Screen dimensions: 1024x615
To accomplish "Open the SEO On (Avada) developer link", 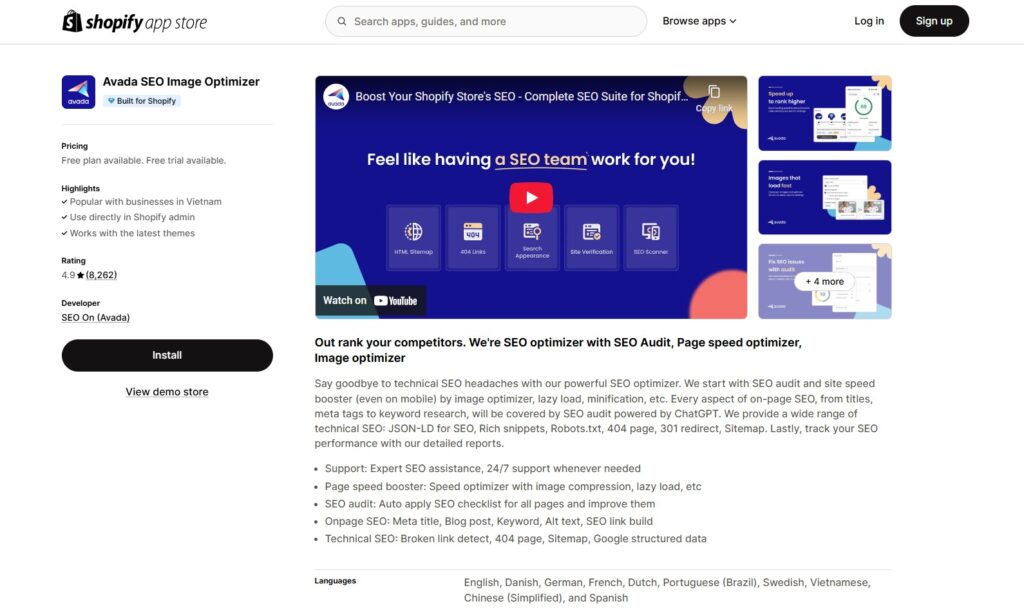I will point(95,318).
